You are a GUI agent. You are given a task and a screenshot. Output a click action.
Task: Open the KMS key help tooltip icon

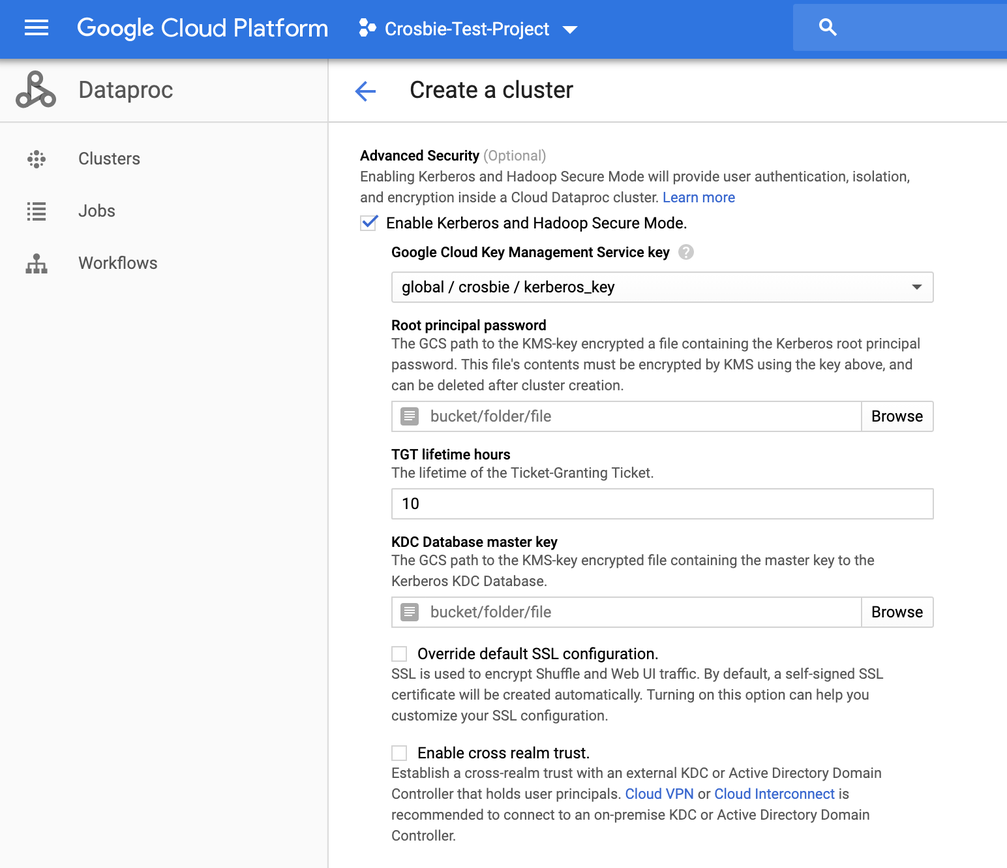(x=686, y=252)
